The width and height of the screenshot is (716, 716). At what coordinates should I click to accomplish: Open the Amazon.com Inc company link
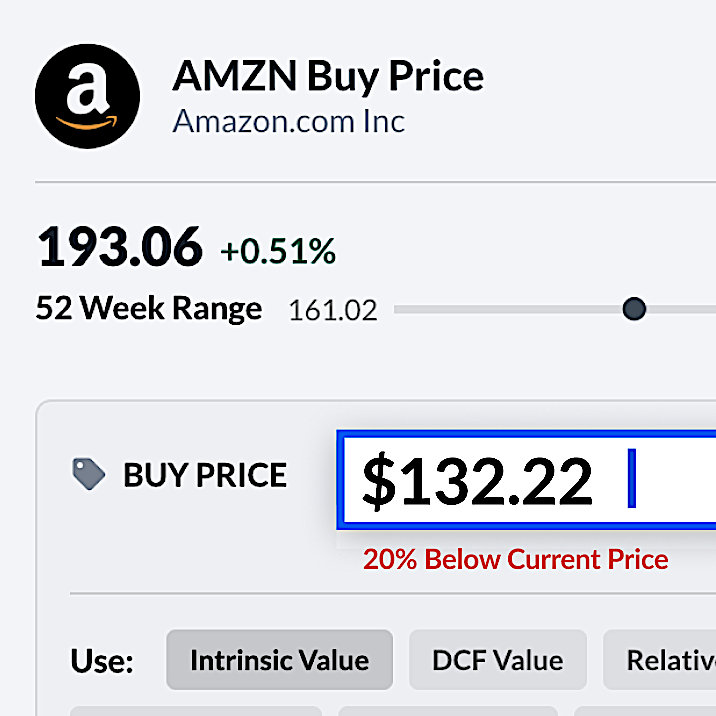pos(289,121)
